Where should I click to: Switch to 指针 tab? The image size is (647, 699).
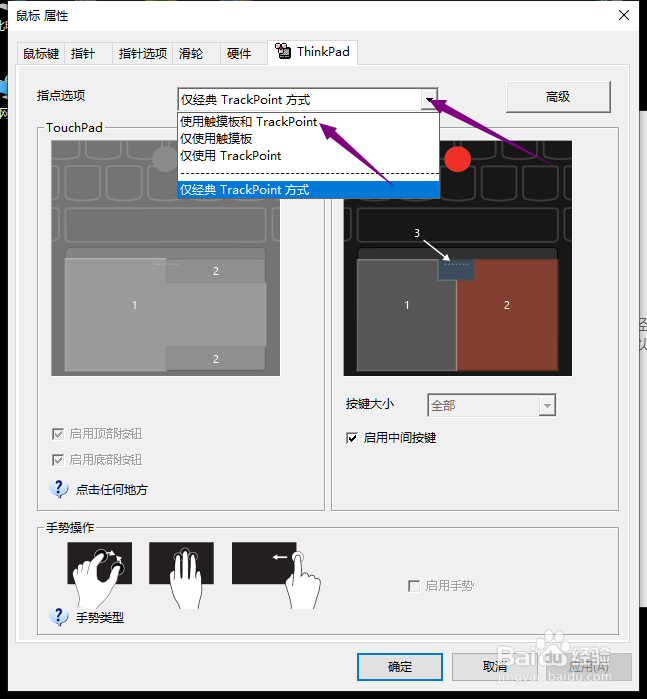click(88, 53)
